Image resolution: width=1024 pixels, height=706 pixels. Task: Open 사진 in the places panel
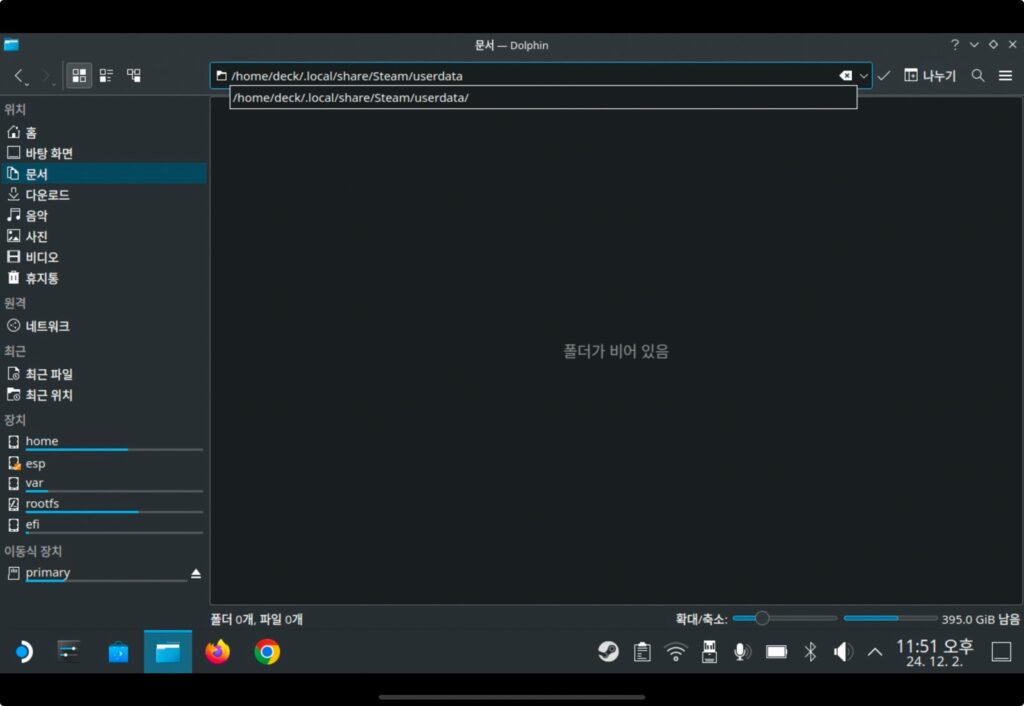[x=104, y=236]
